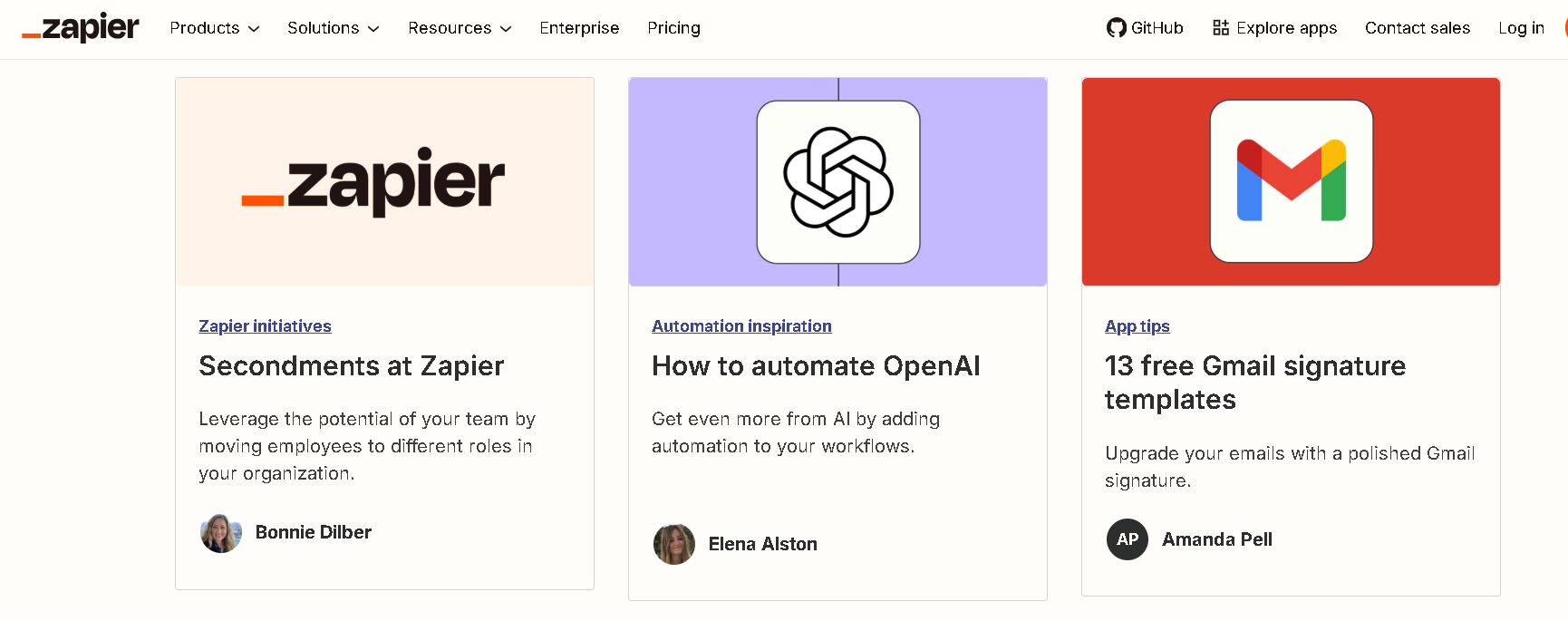Open the App tips category link
Viewport: 1568px width, 621px height.
click(x=1137, y=326)
